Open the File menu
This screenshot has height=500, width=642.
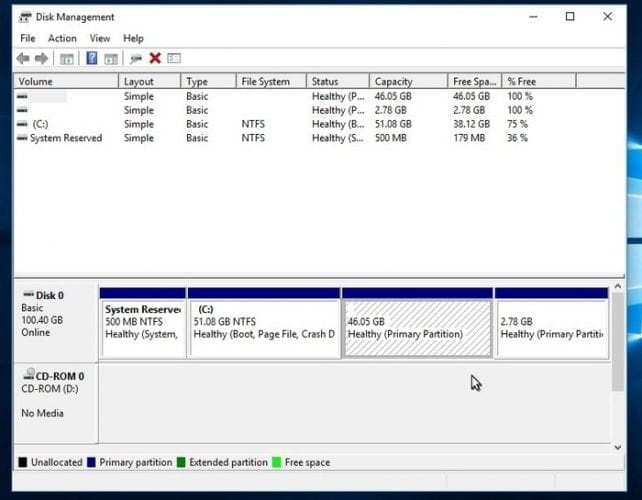28,38
